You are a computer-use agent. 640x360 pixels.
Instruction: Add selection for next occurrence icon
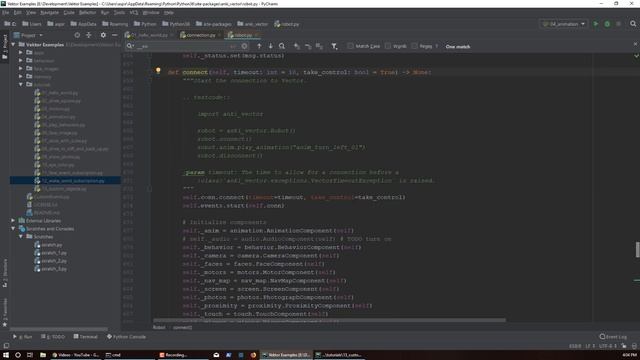[297, 47]
